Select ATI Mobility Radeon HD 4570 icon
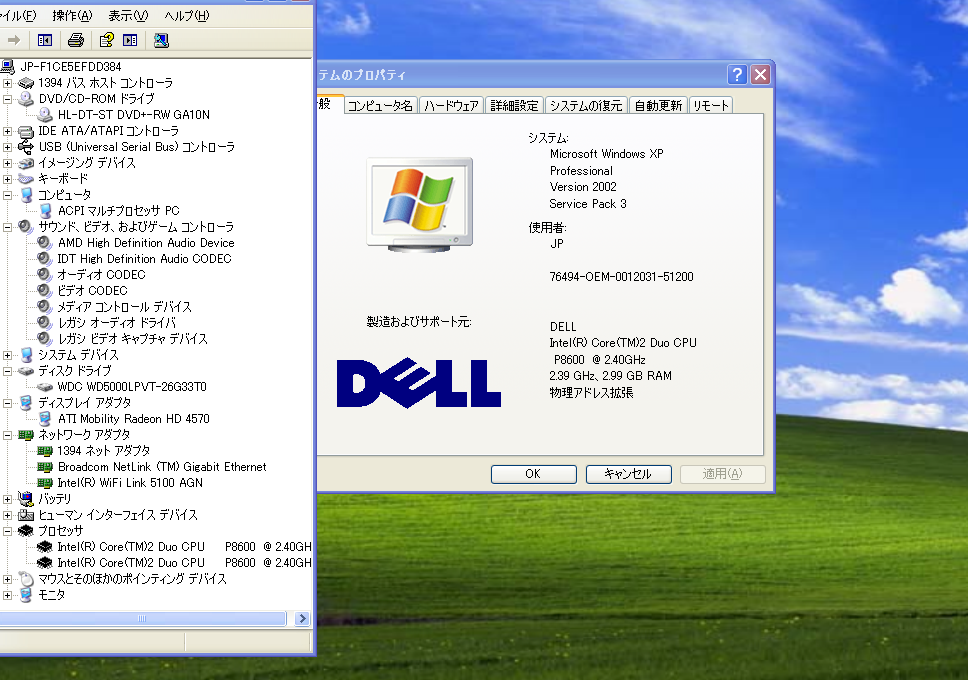This screenshot has height=680, width=968. point(45,419)
